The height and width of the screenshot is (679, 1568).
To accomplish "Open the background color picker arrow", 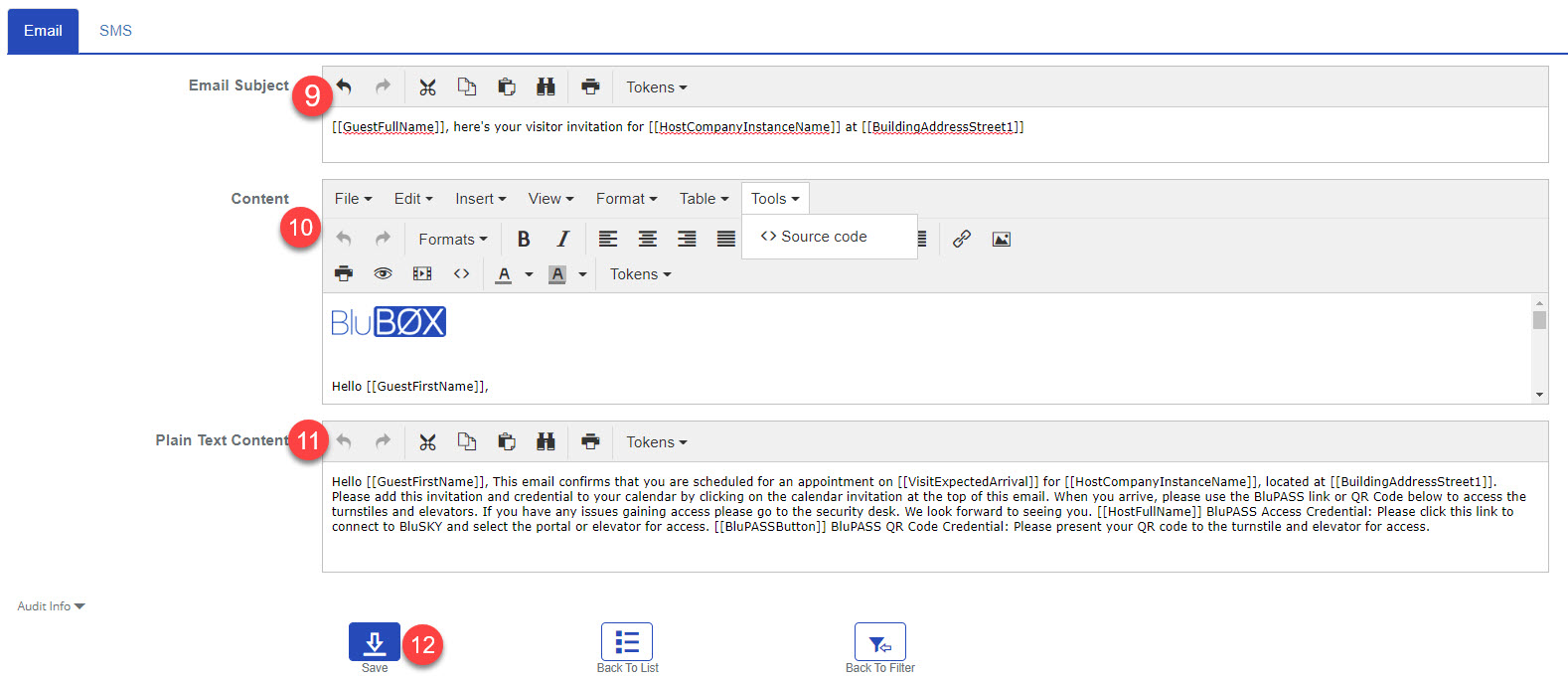I will (582, 274).
